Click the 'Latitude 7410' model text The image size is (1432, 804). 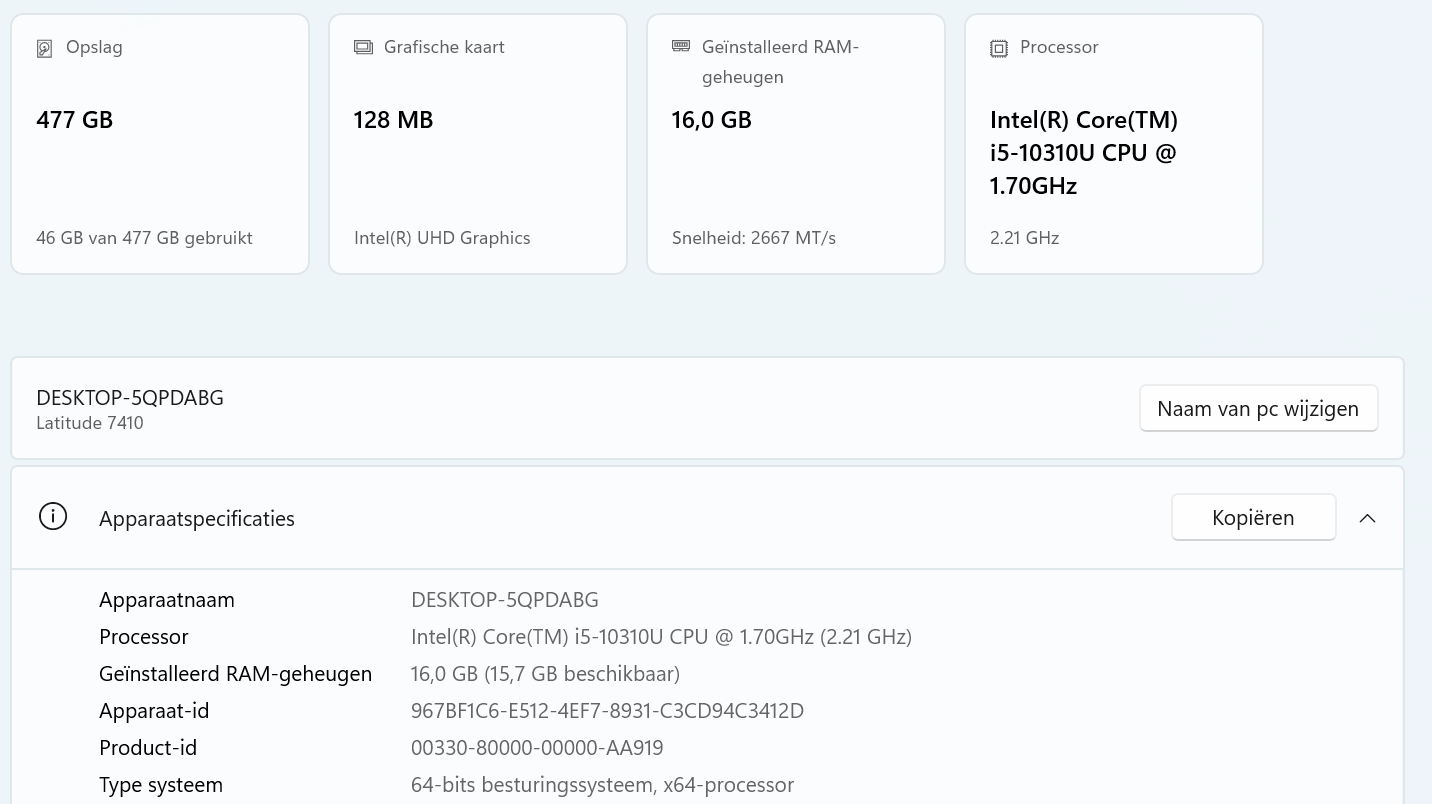click(90, 423)
